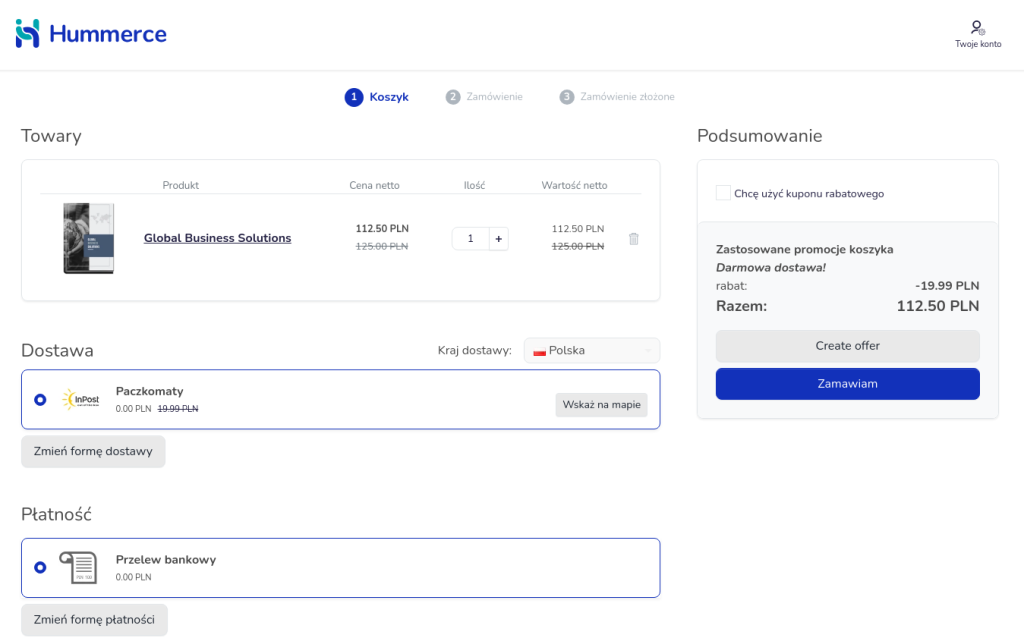Go to Zamówienie złożone step
This screenshot has width=1024, height=638.
(617, 97)
